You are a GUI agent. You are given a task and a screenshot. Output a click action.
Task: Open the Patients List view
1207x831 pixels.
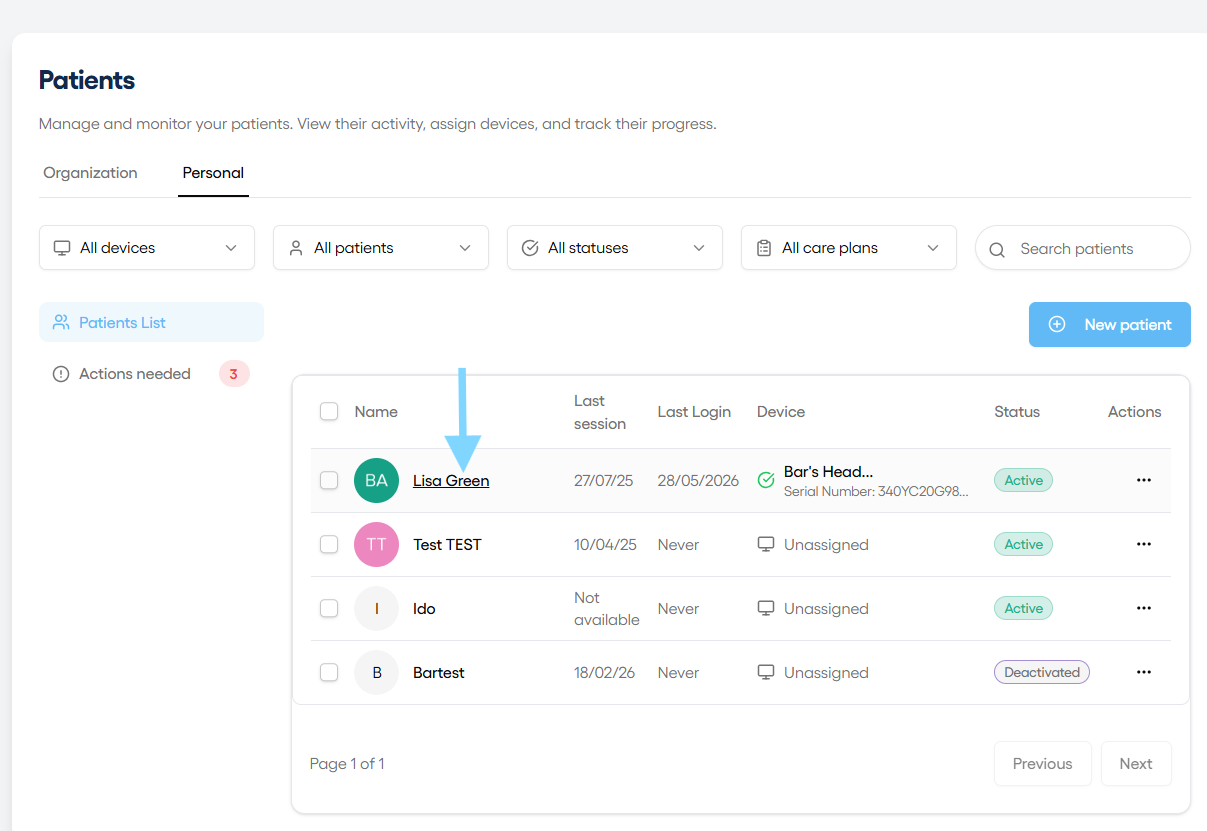[151, 322]
